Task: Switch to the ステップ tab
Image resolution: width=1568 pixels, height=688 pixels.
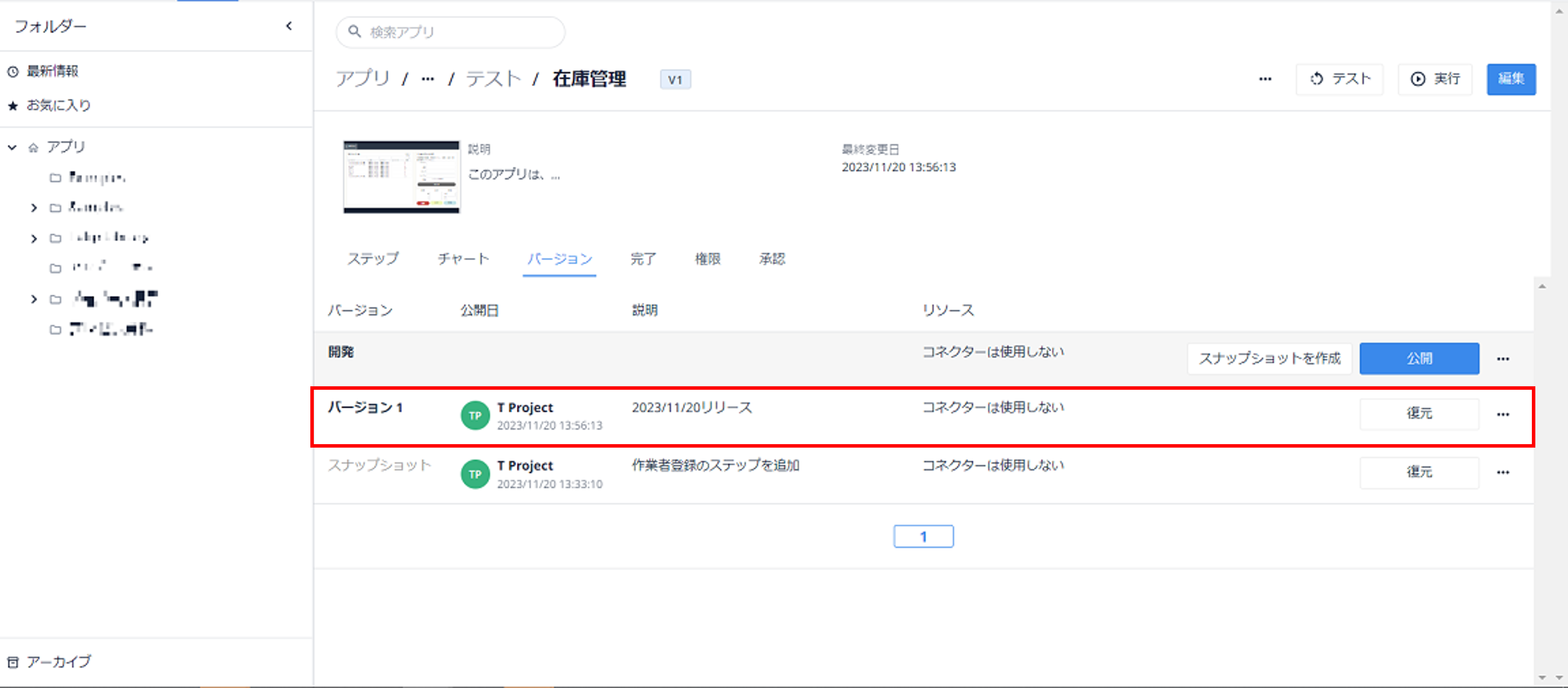Action: tap(373, 259)
